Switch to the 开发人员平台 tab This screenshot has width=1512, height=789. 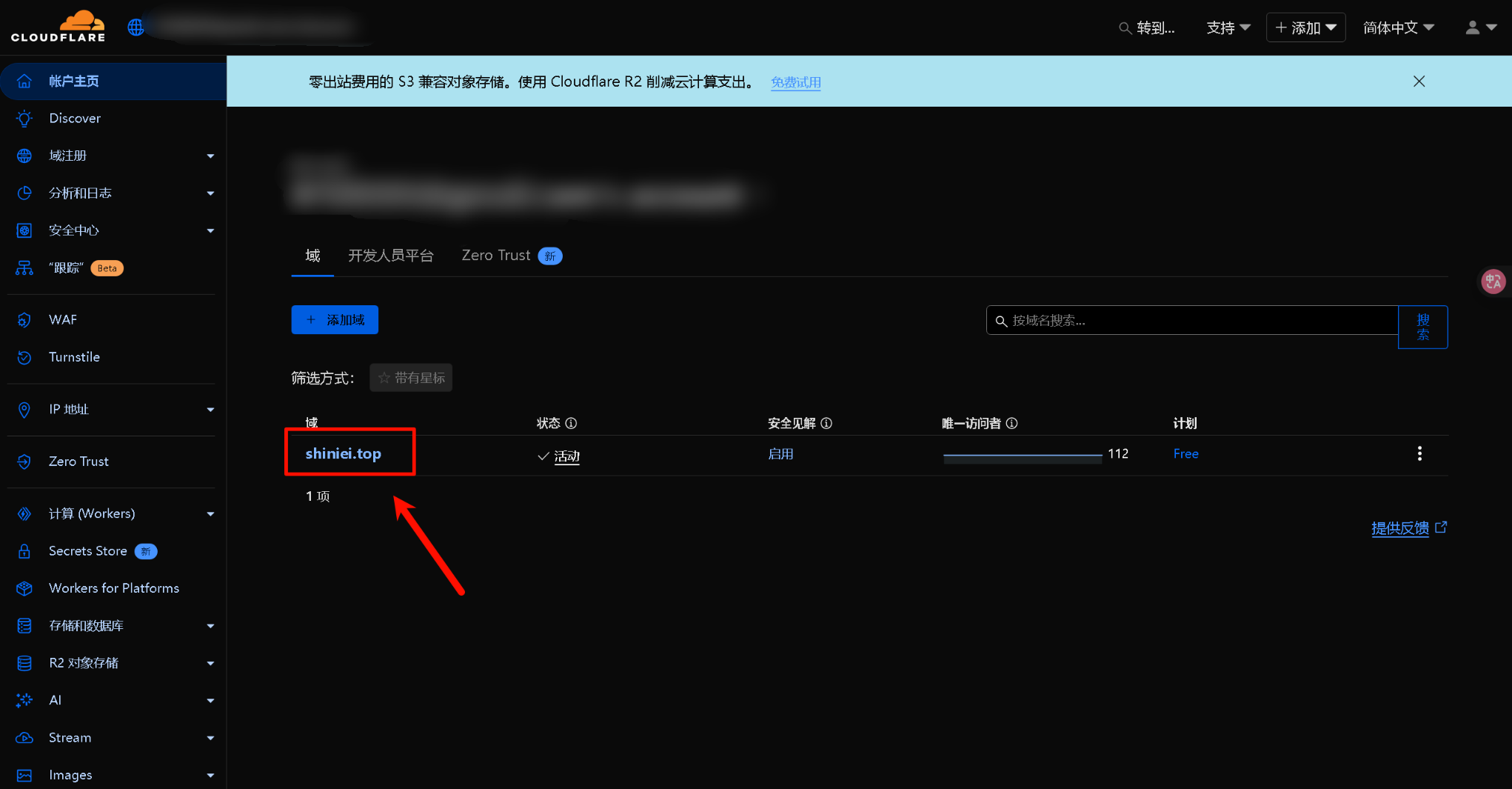point(391,256)
